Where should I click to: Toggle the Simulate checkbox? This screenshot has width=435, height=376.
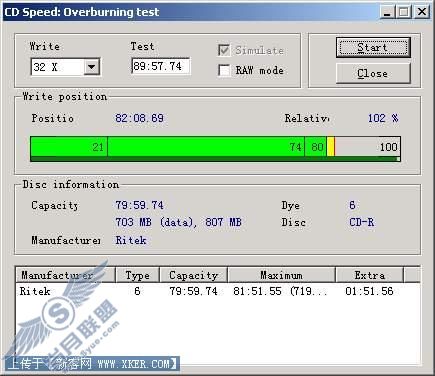[x=224, y=50]
